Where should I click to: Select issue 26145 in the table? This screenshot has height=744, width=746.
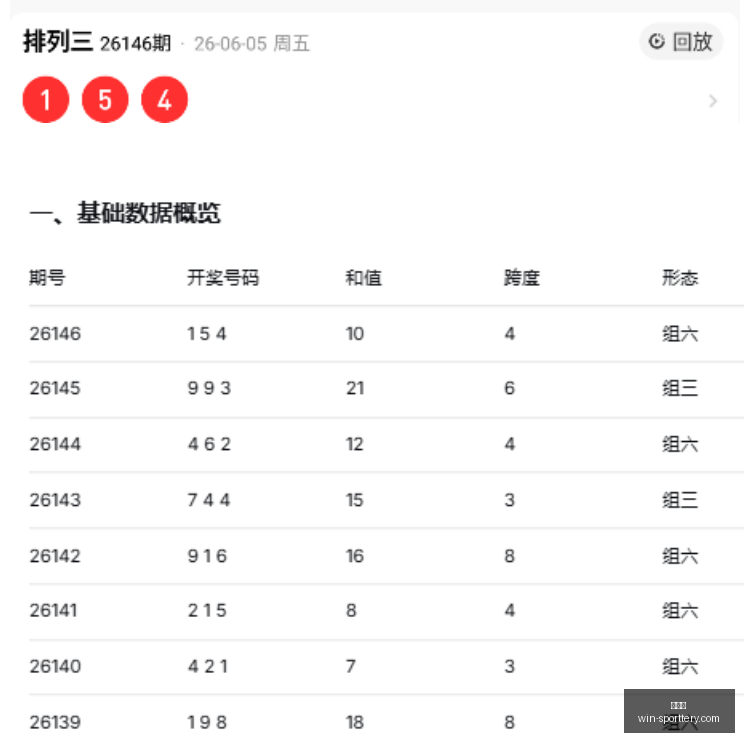55,388
